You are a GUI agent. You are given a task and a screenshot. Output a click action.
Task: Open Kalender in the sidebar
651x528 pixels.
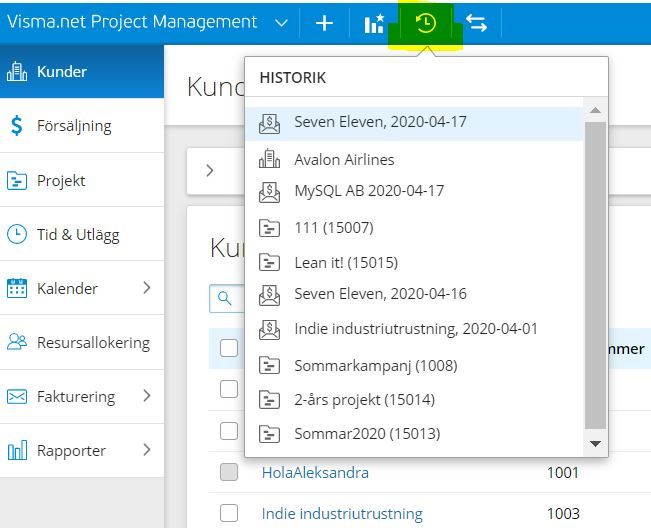point(82,288)
